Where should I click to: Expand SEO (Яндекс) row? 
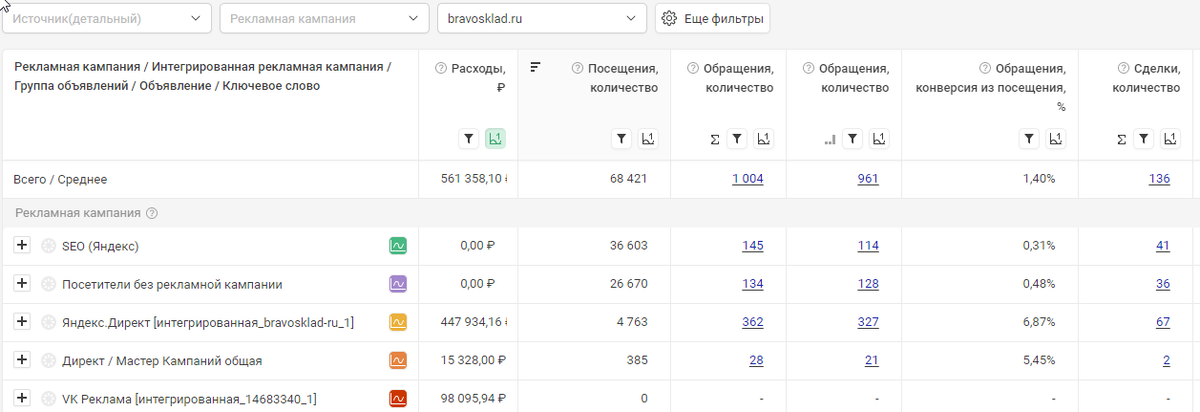click(22, 245)
